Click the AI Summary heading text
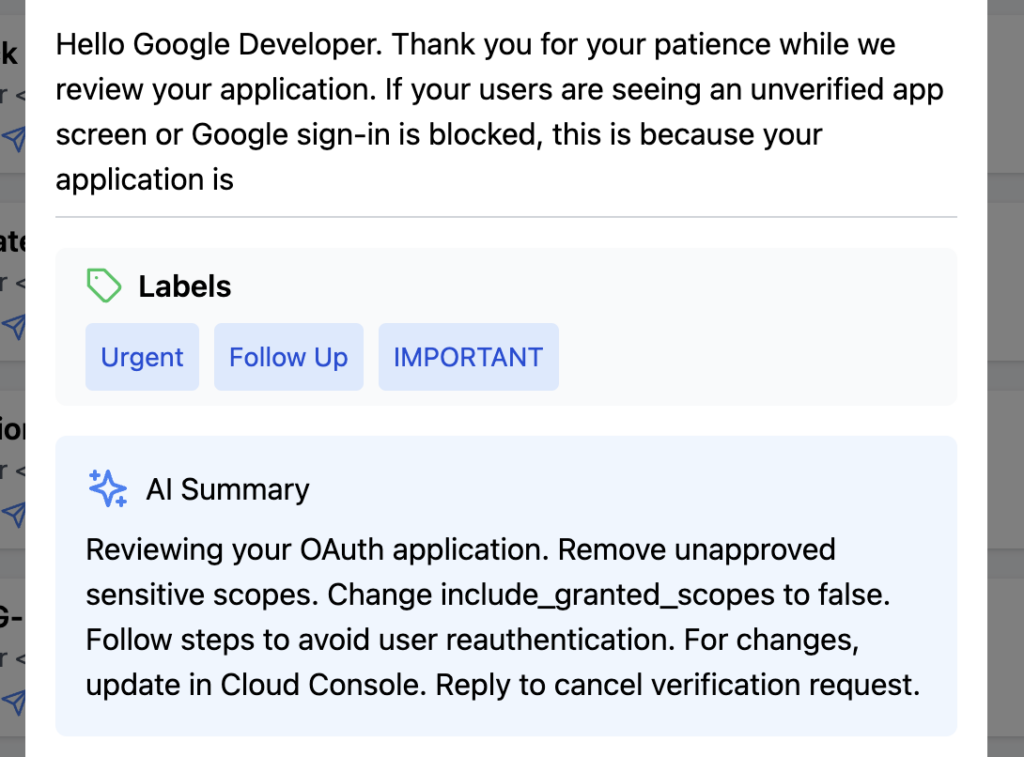The width and height of the screenshot is (1024, 757). [x=228, y=489]
